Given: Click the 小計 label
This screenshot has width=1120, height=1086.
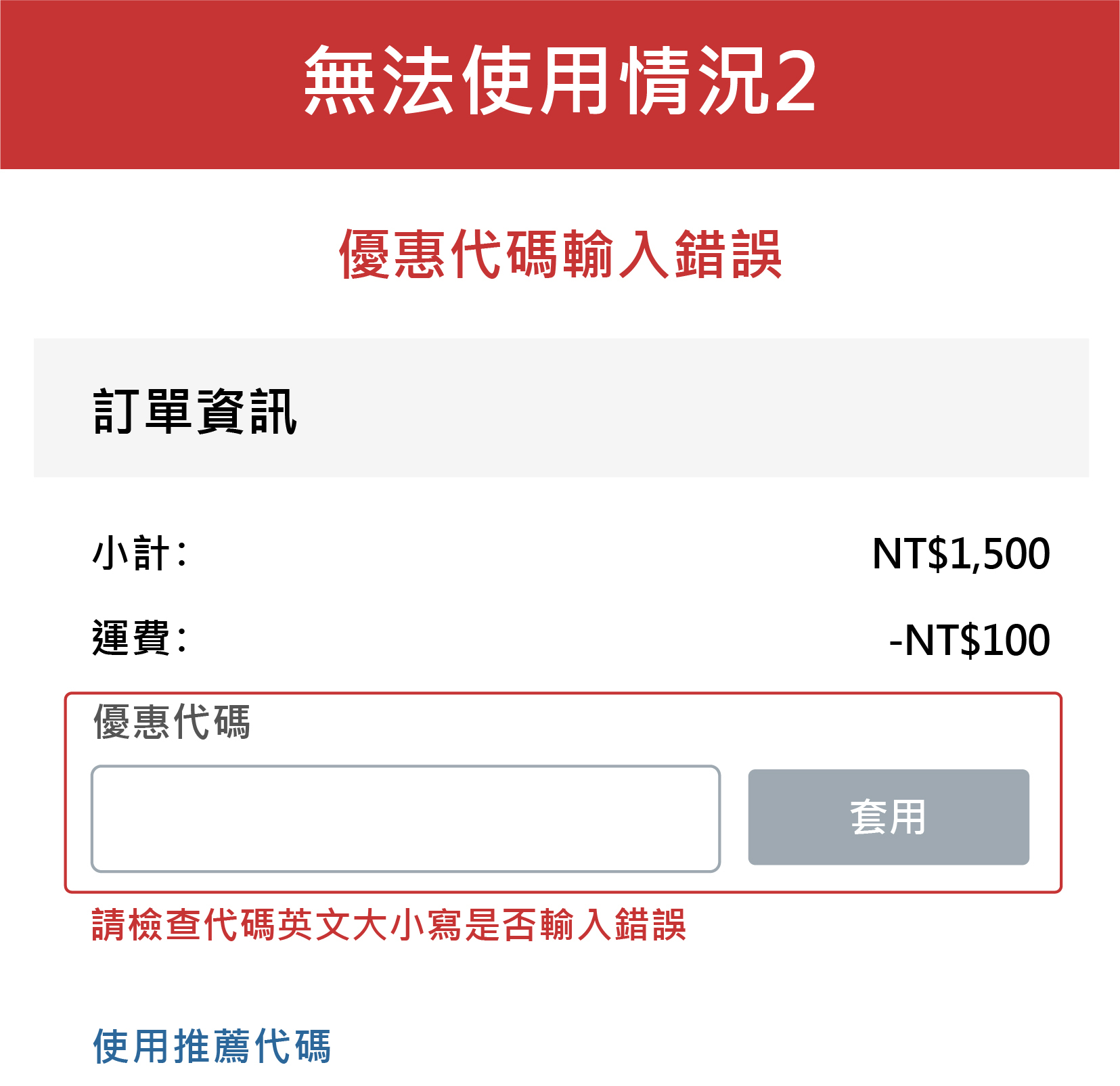Looking at the screenshot, I should click(x=139, y=553).
